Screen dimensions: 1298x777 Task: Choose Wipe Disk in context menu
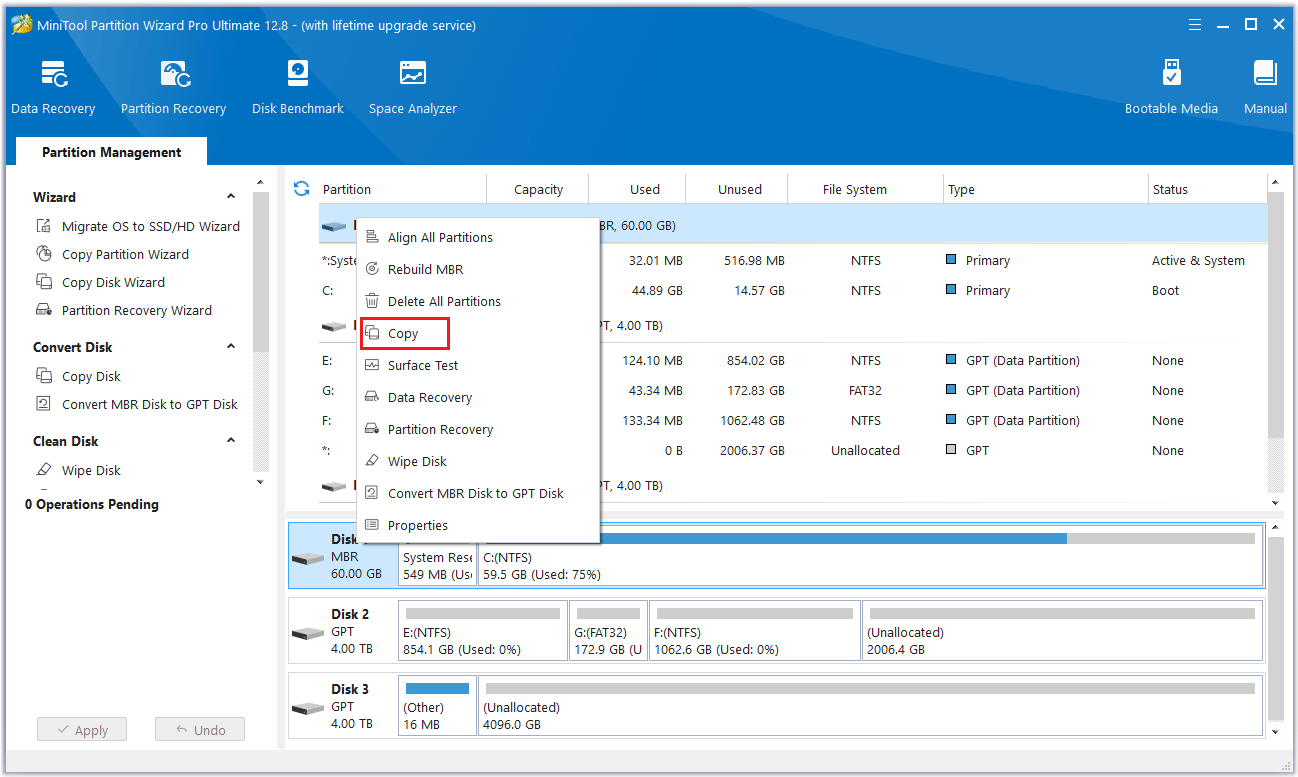click(x=478, y=461)
